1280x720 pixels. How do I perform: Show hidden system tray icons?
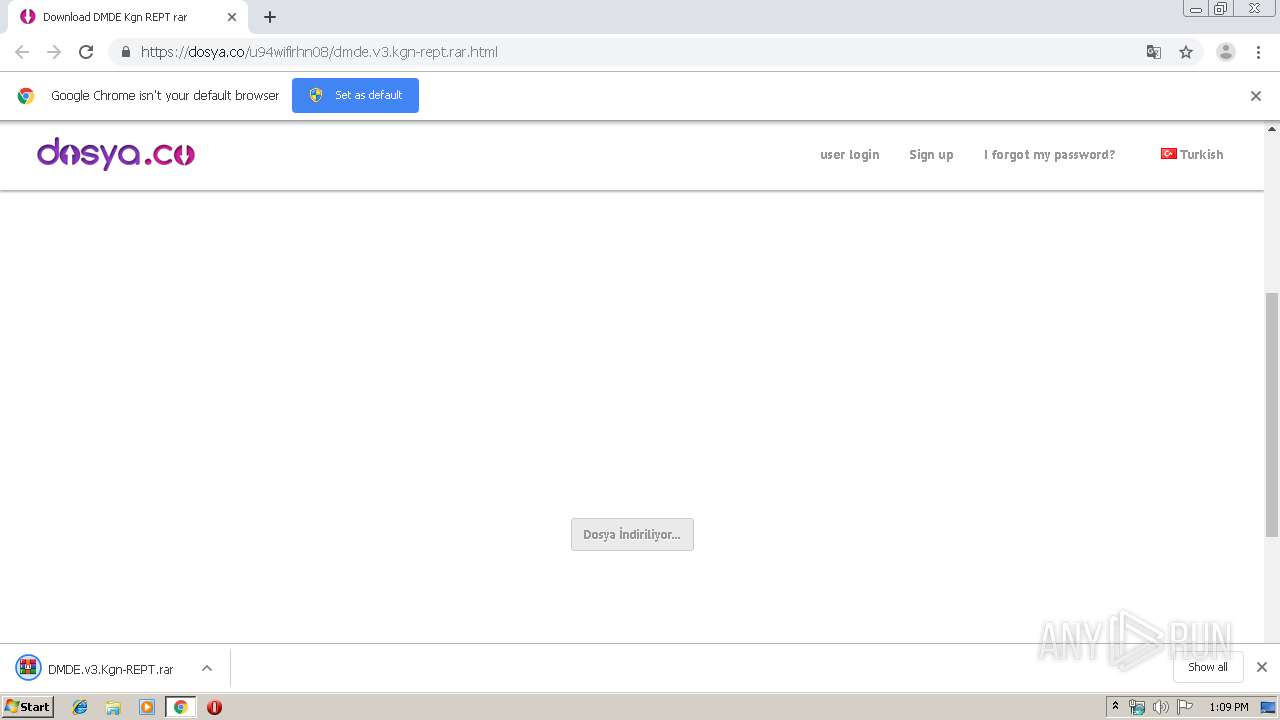[1115, 707]
